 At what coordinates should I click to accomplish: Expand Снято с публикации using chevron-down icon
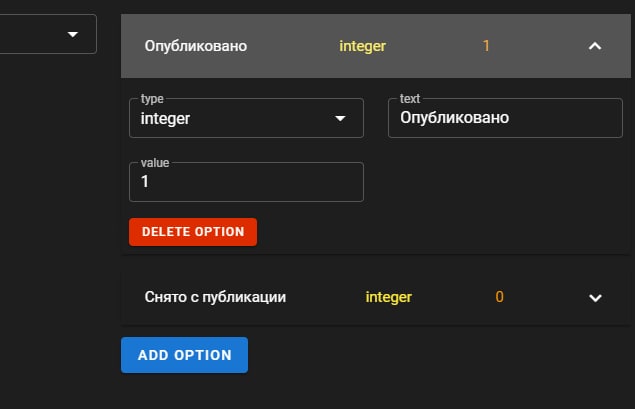click(595, 298)
